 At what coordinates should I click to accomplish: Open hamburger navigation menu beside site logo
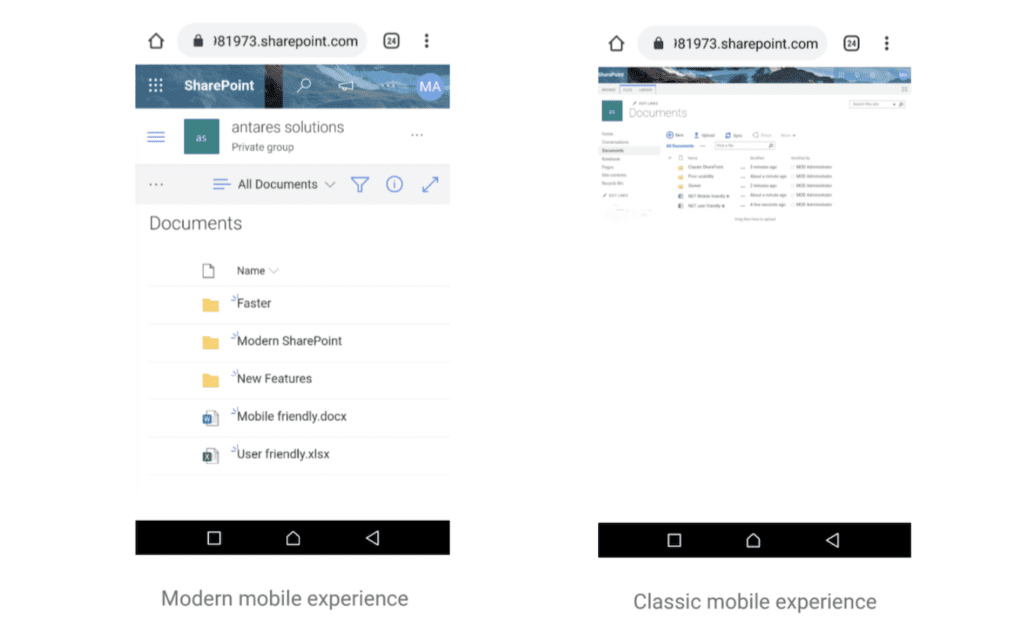point(156,137)
